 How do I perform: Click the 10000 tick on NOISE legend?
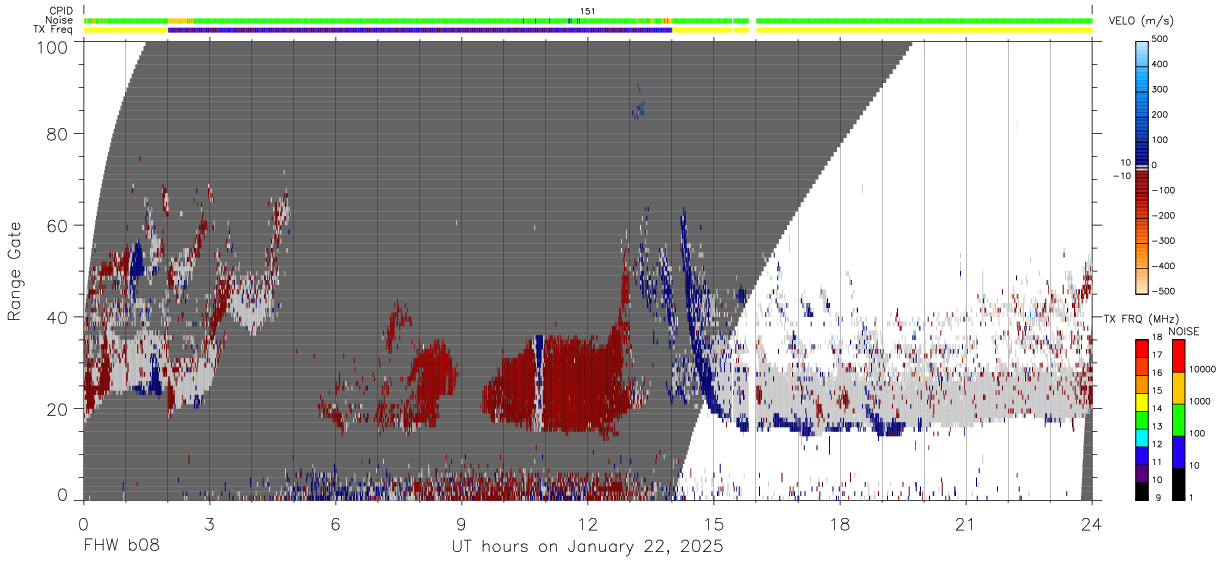(x=1202, y=371)
